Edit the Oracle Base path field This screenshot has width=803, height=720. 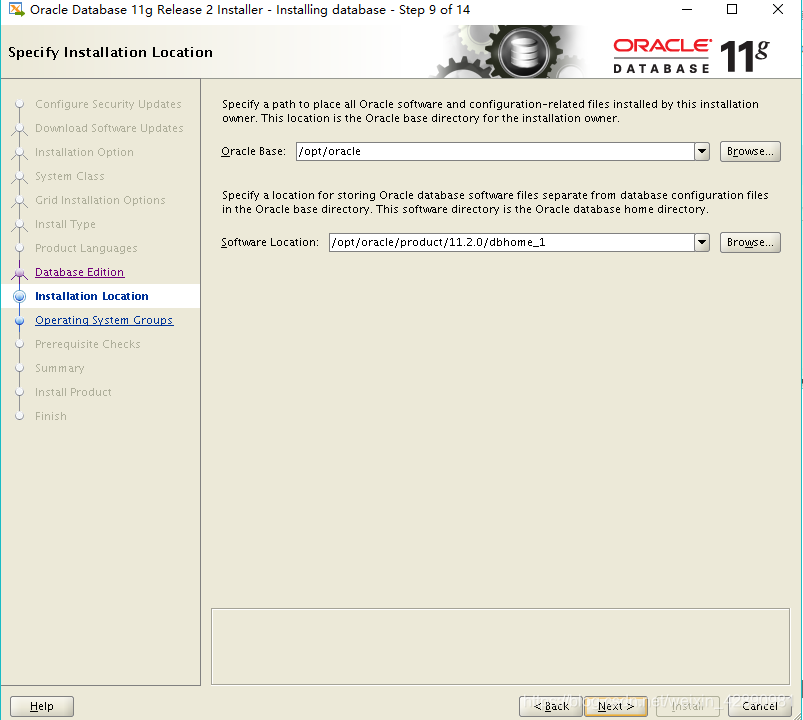click(x=495, y=152)
